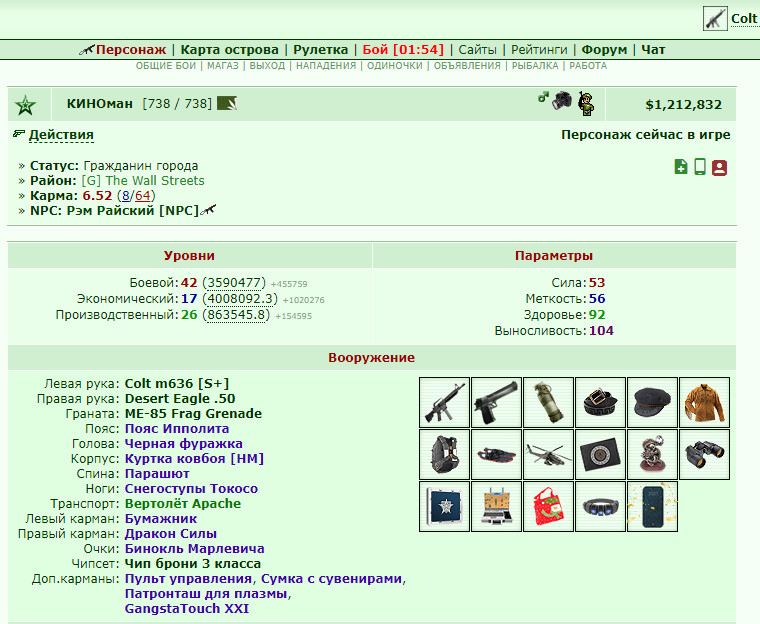
Task: Click the control panel inventory icon
Action: click(x=496, y=506)
